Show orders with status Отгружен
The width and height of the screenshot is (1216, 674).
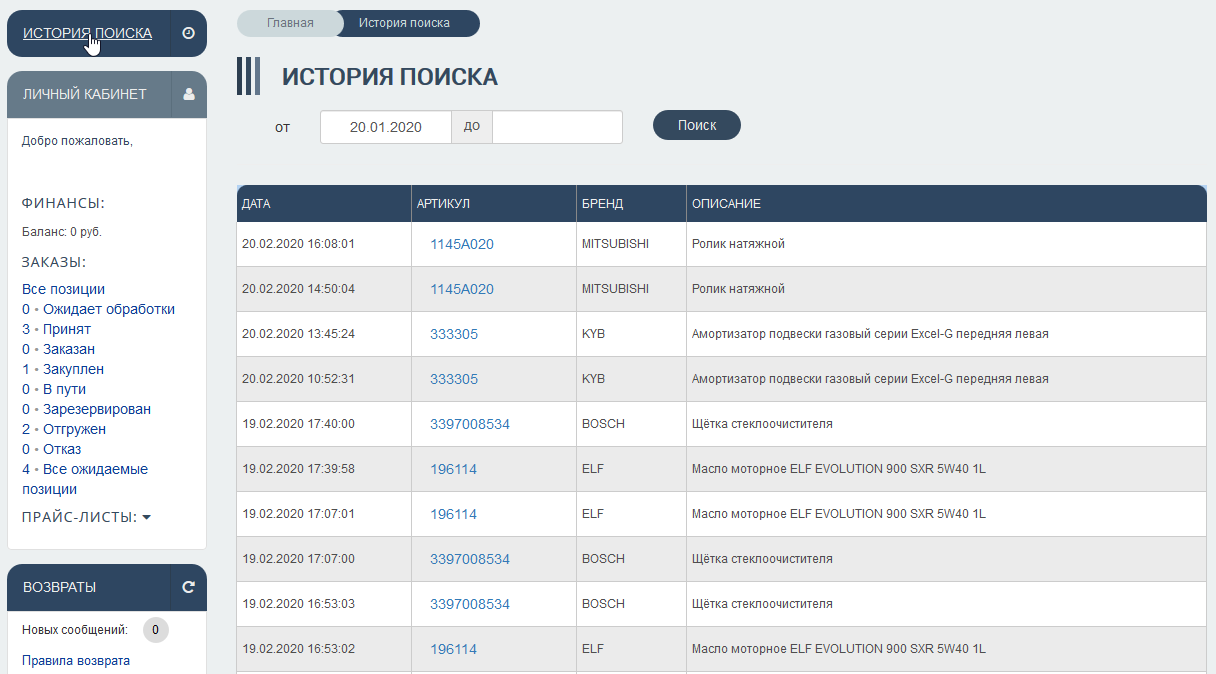(x=74, y=429)
